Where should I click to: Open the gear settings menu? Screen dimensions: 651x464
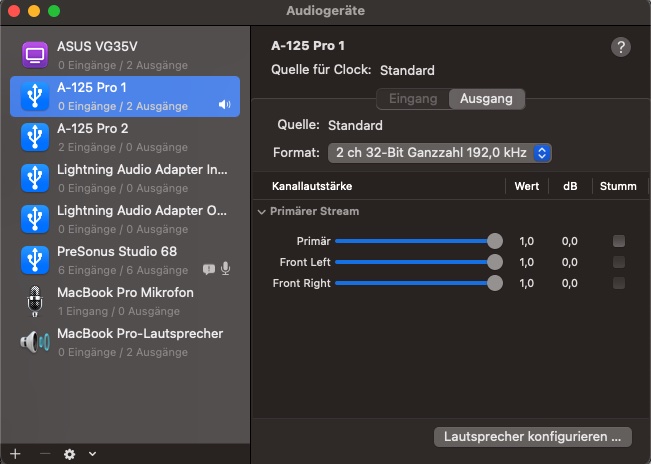(69, 454)
